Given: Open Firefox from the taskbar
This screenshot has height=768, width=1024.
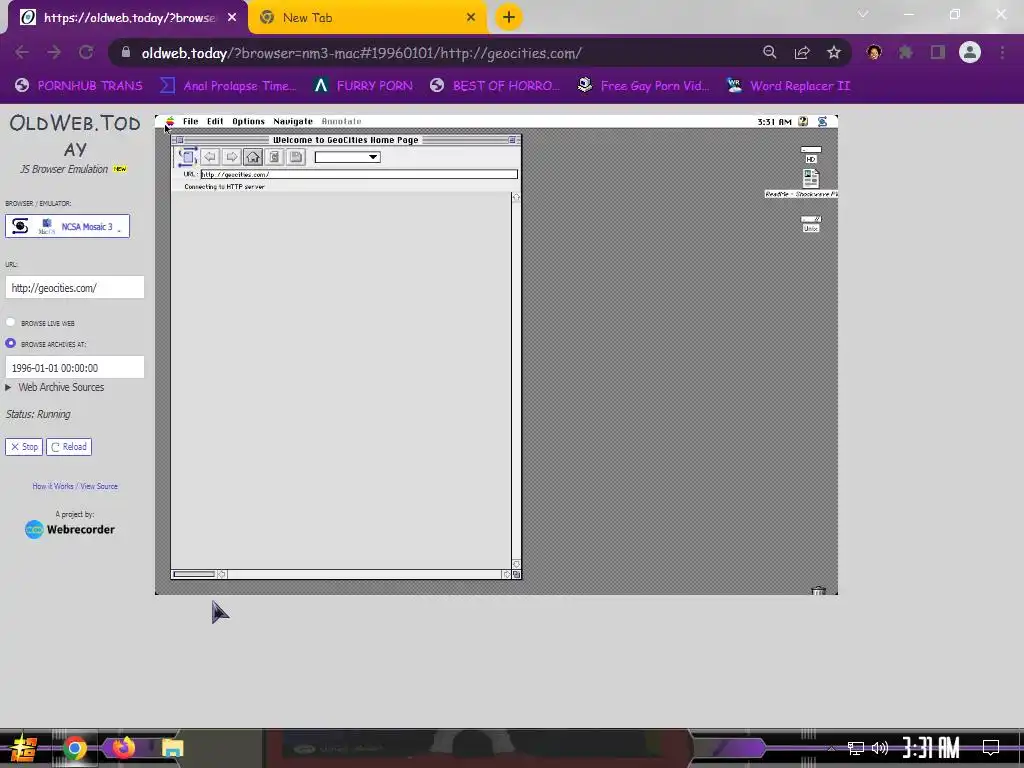Looking at the screenshot, I should point(123,748).
